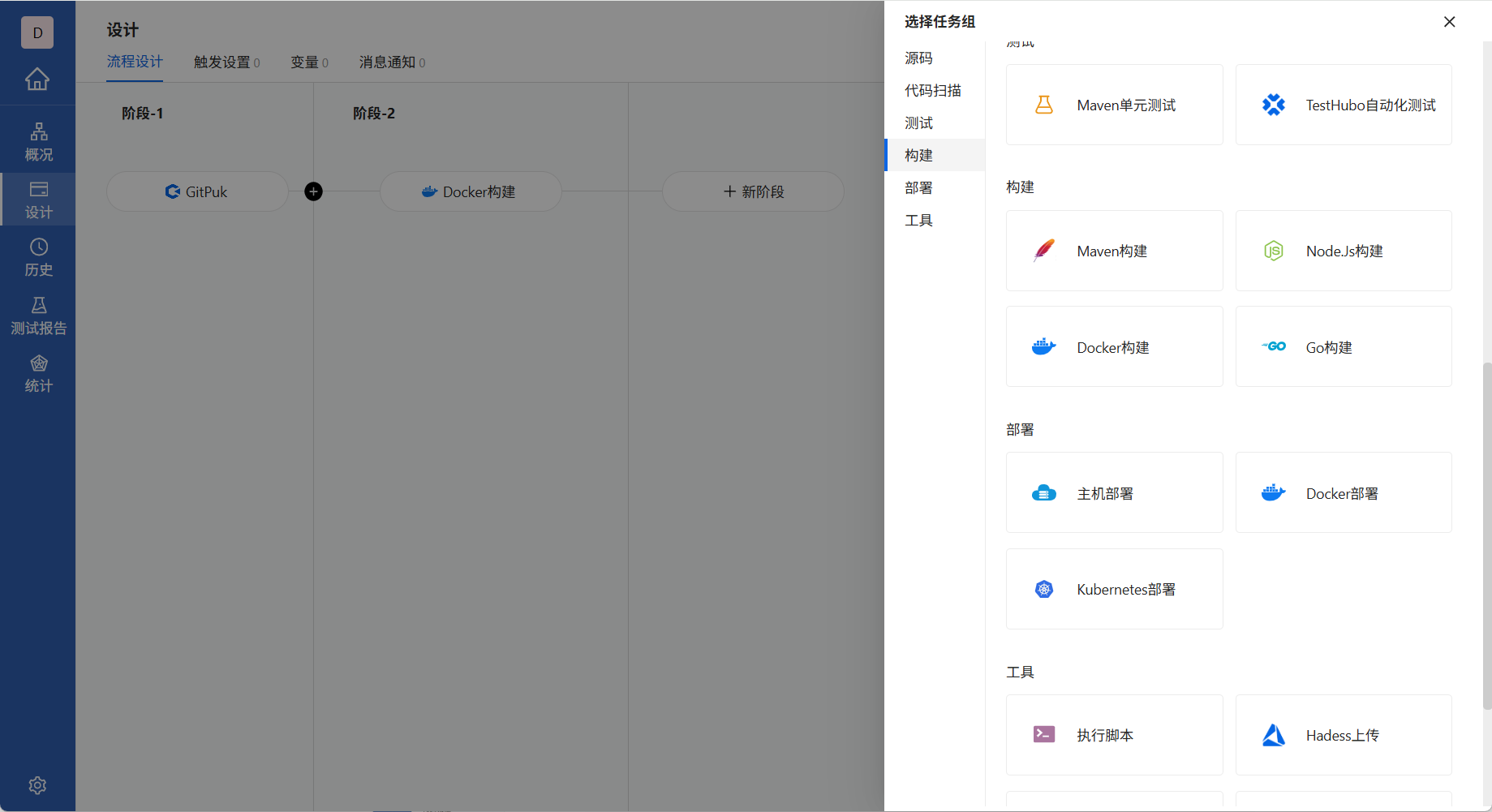Click the task panel vertical scrollbar
Viewport: 1492px width, 812px height.
pyautogui.click(x=1486, y=536)
